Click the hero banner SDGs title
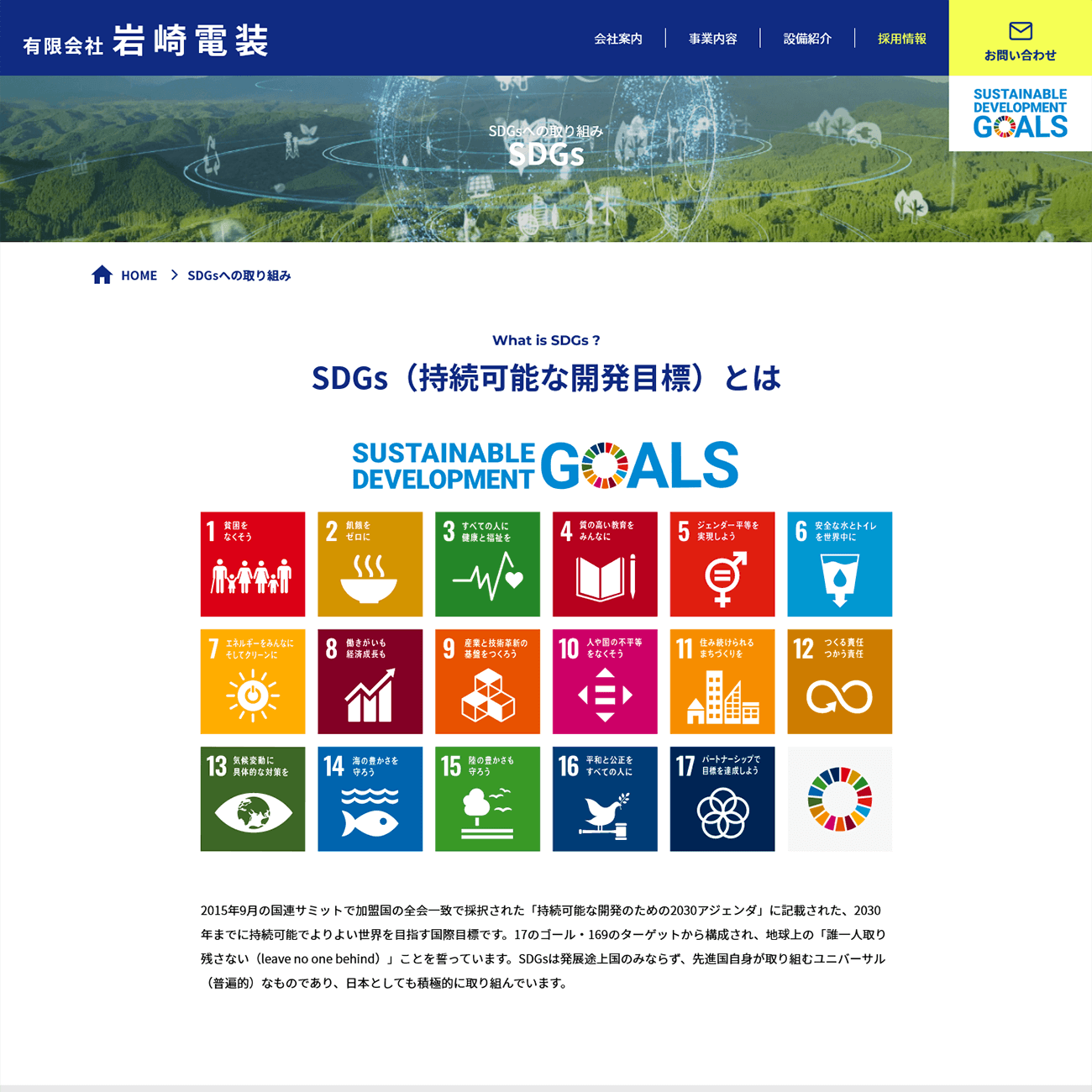This screenshot has height=1092, width=1092. [x=546, y=155]
